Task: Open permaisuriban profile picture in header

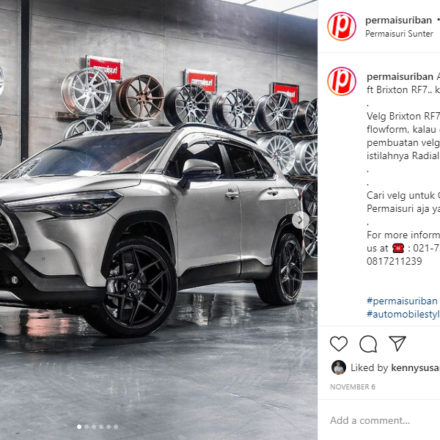Action: tap(342, 26)
